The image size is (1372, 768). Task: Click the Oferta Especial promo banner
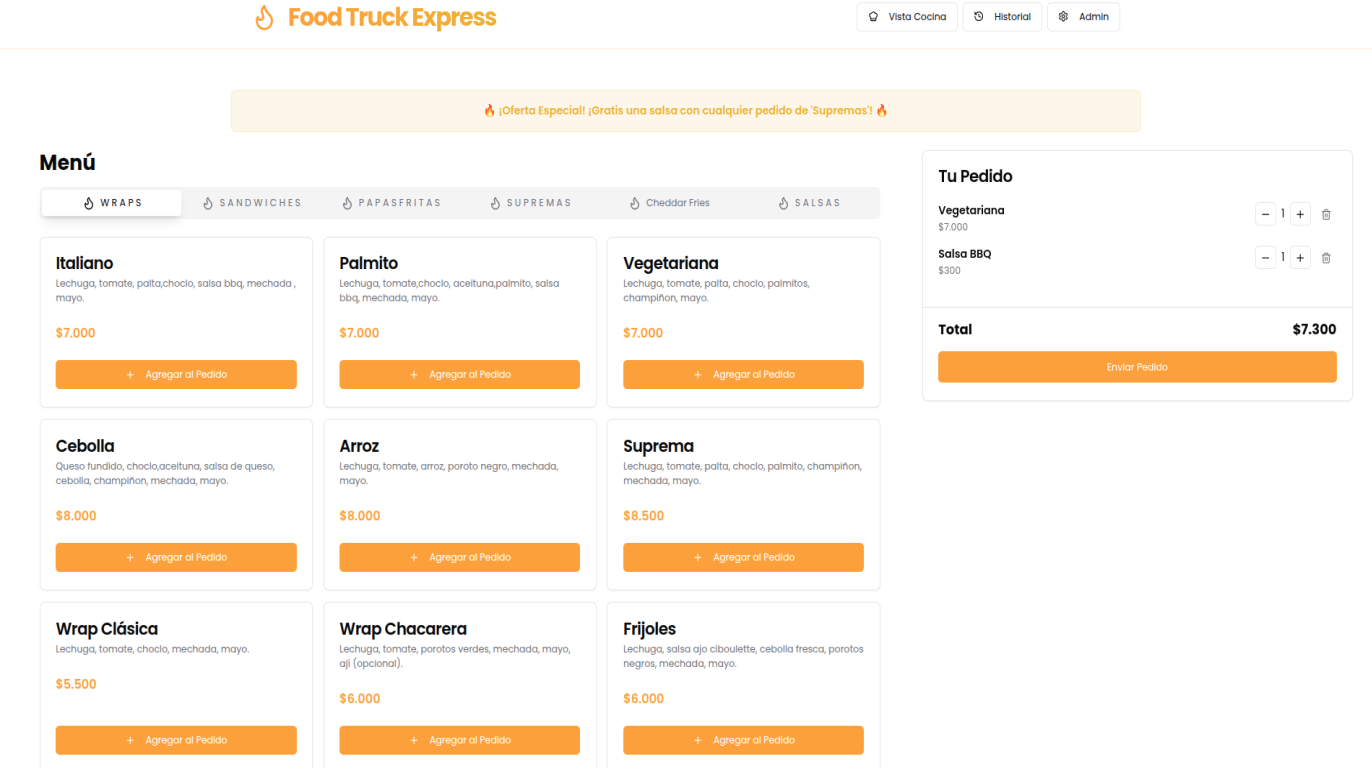[x=686, y=111]
